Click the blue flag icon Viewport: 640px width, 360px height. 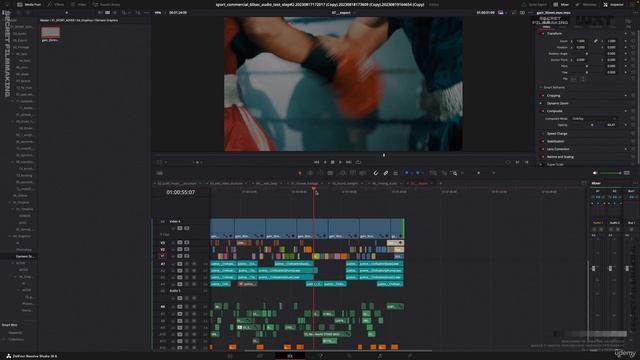pyautogui.click(x=407, y=173)
